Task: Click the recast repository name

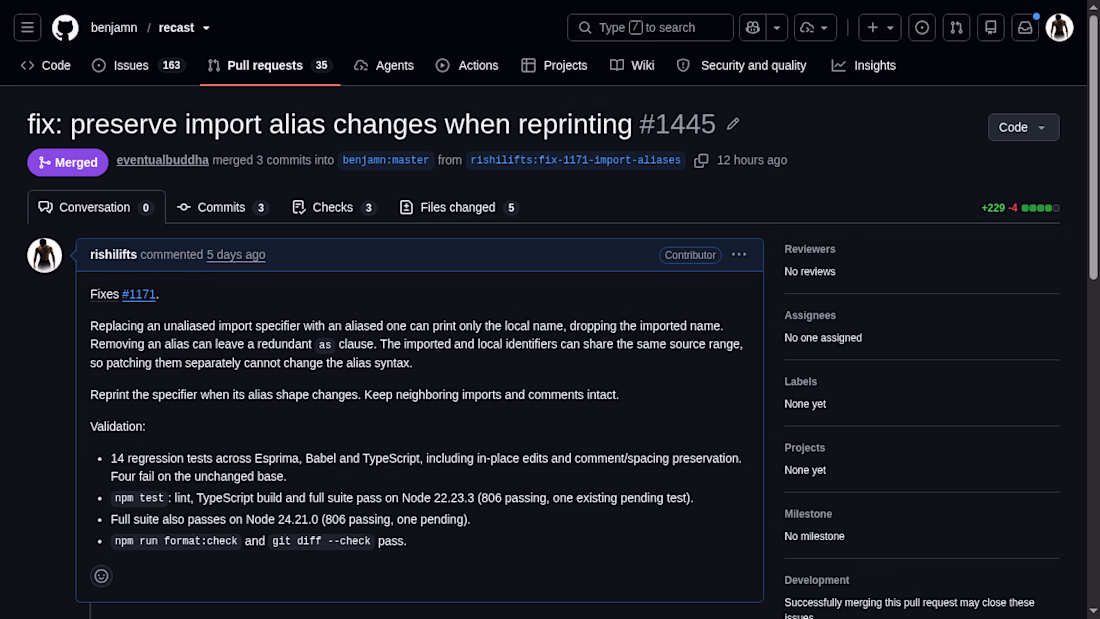Action: pyautogui.click(x=176, y=28)
